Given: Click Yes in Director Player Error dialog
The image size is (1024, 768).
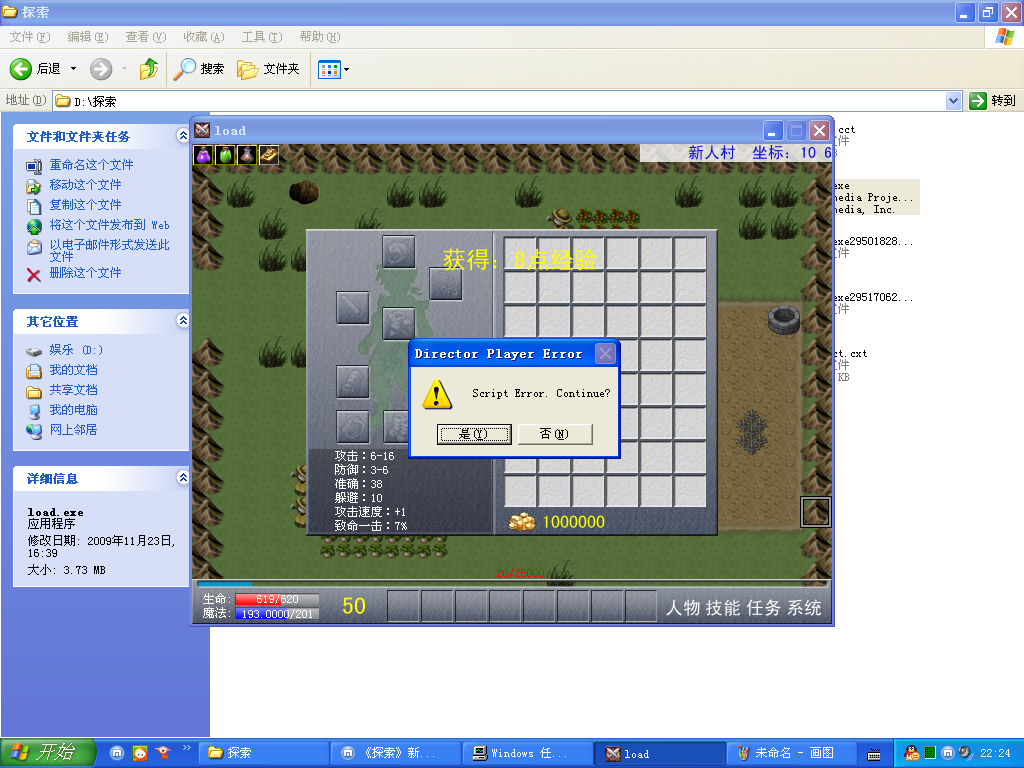Looking at the screenshot, I should [474, 434].
